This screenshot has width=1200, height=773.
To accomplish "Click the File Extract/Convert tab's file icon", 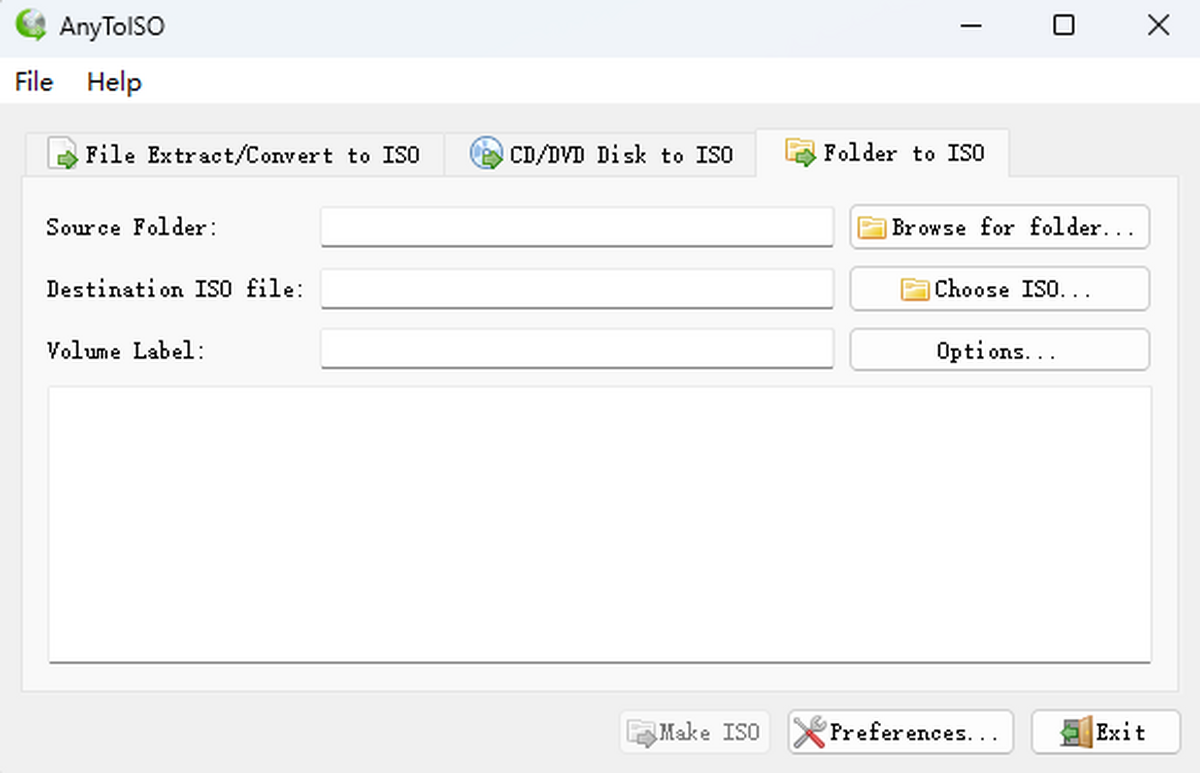I will point(64,155).
